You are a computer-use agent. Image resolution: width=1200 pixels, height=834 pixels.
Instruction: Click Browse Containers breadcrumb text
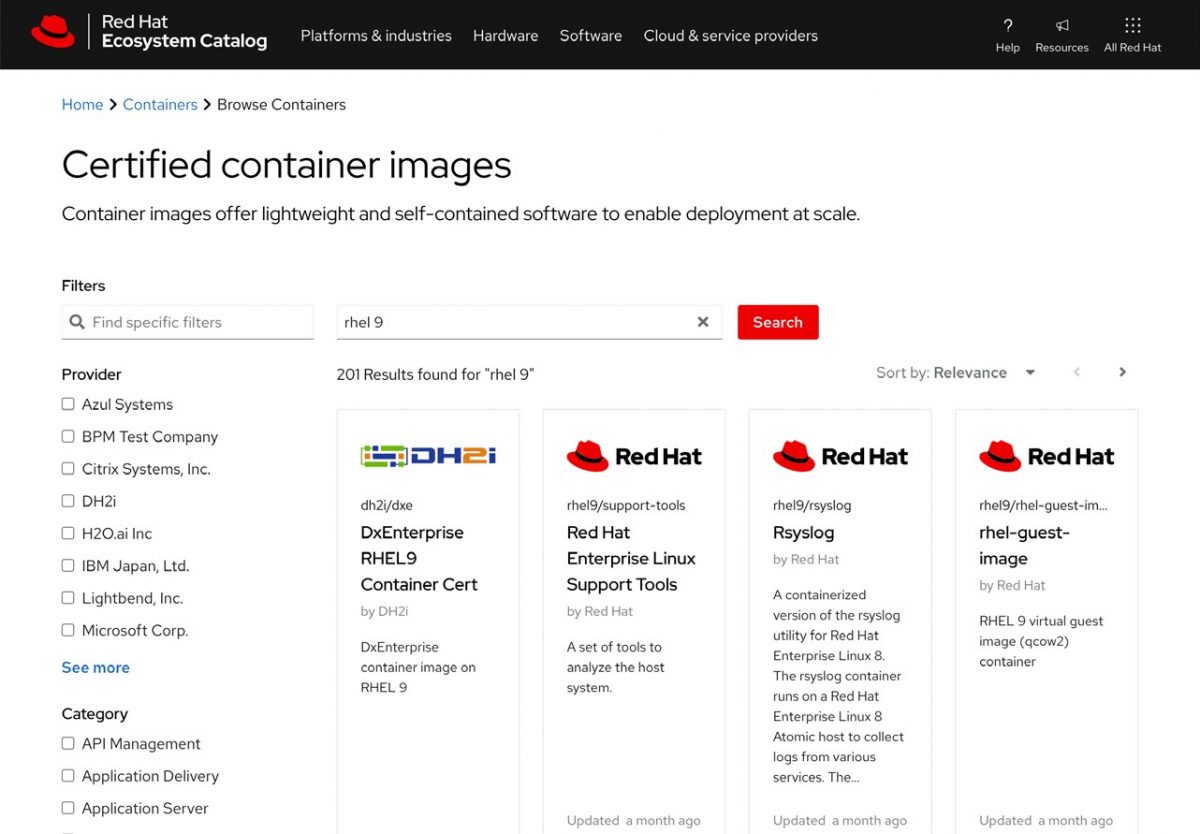281,104
